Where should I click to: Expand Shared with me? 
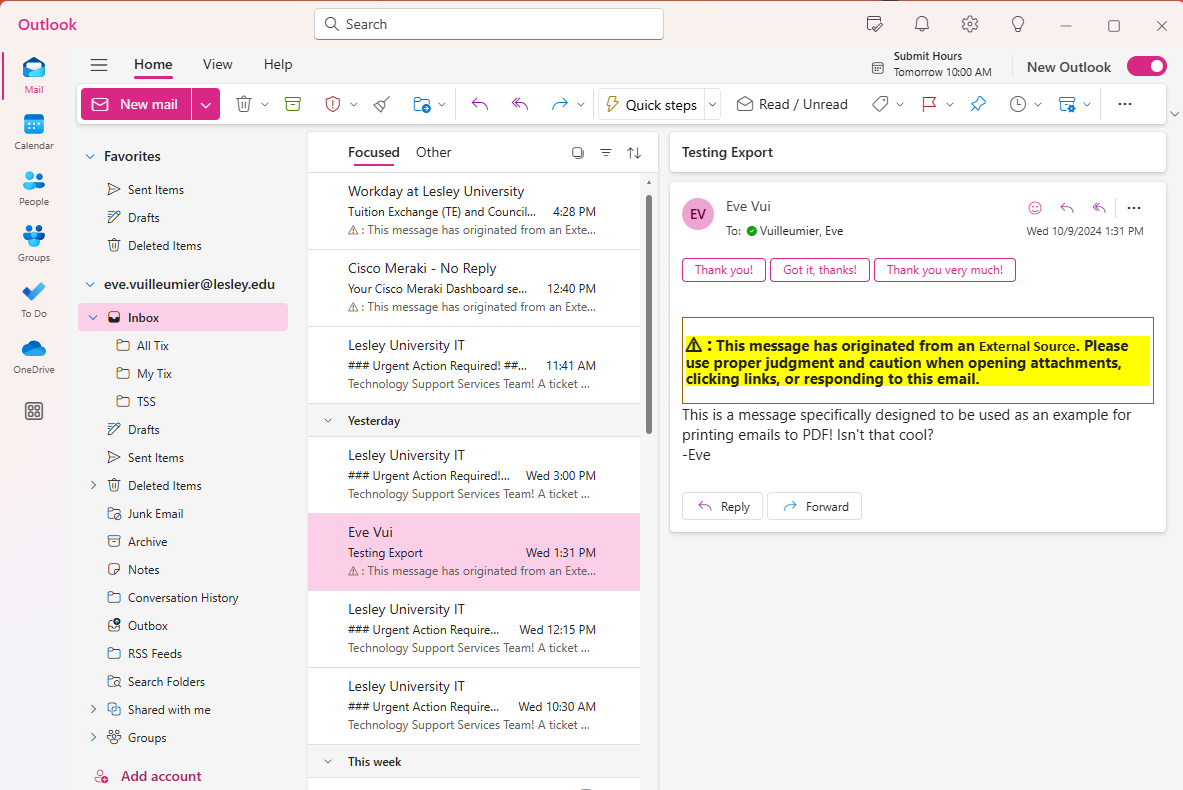[x=94, y=709]
